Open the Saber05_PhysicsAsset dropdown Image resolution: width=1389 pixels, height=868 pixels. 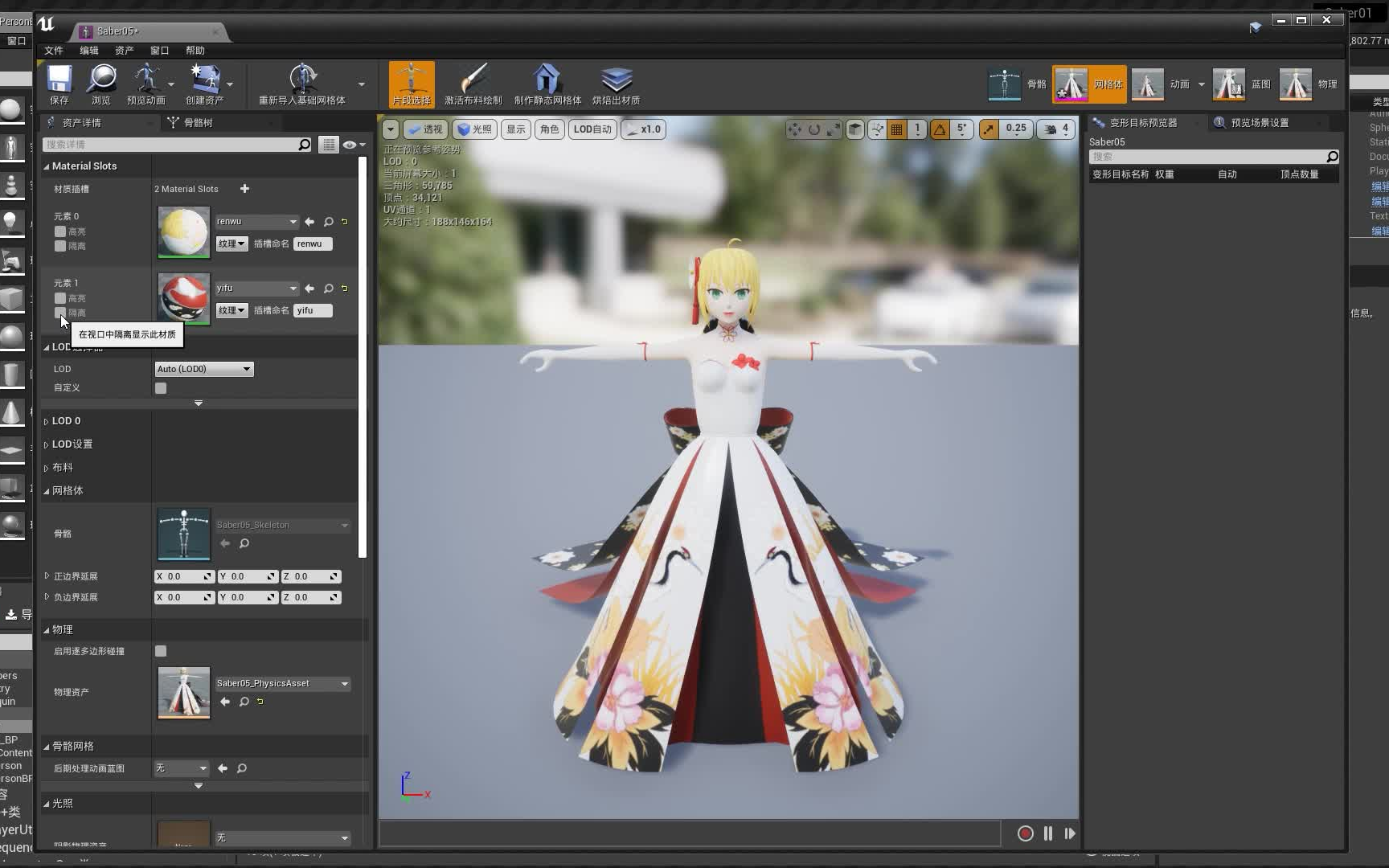tap(283, 684)
